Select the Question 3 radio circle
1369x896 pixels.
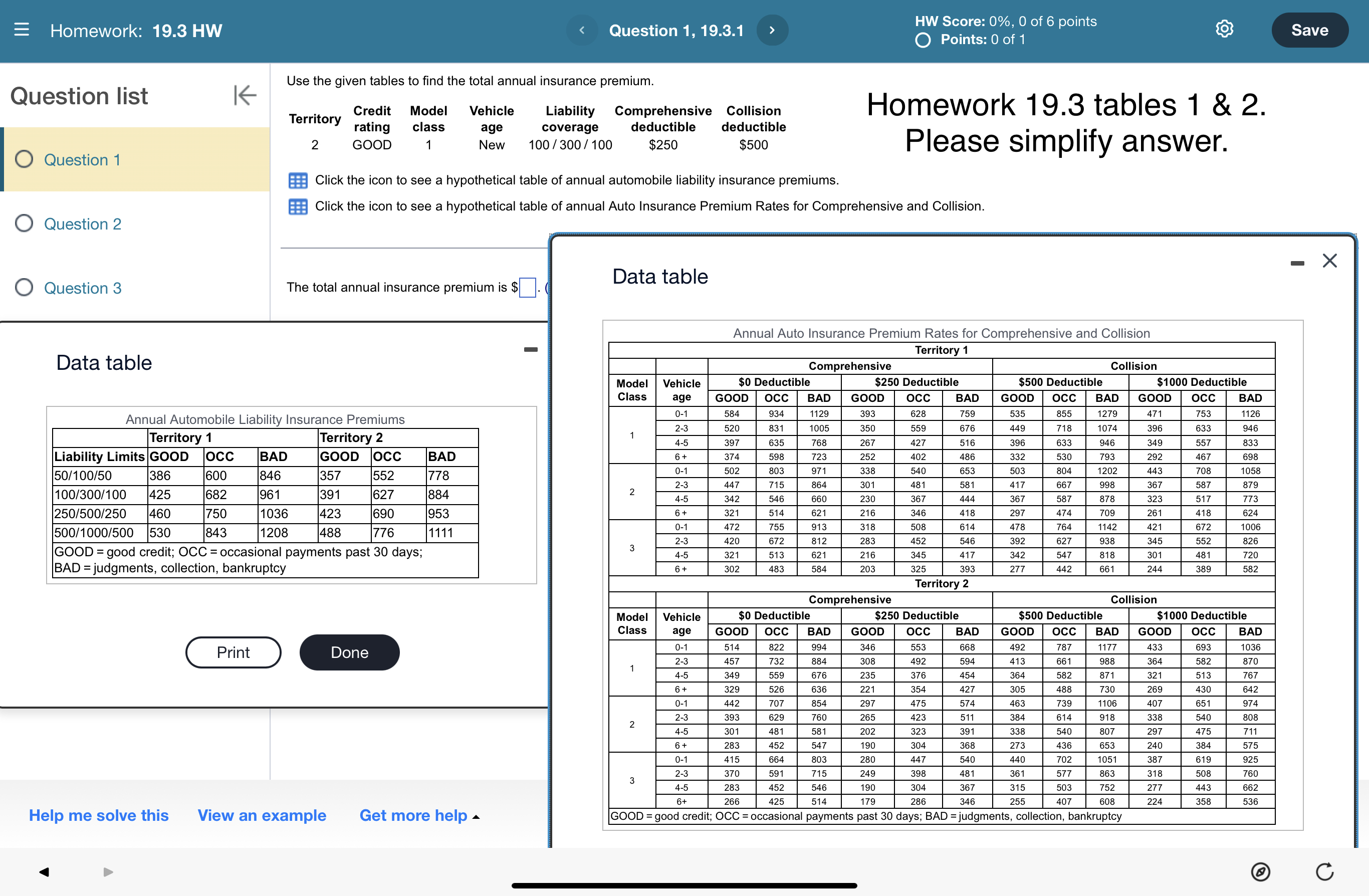pos(24,287)
